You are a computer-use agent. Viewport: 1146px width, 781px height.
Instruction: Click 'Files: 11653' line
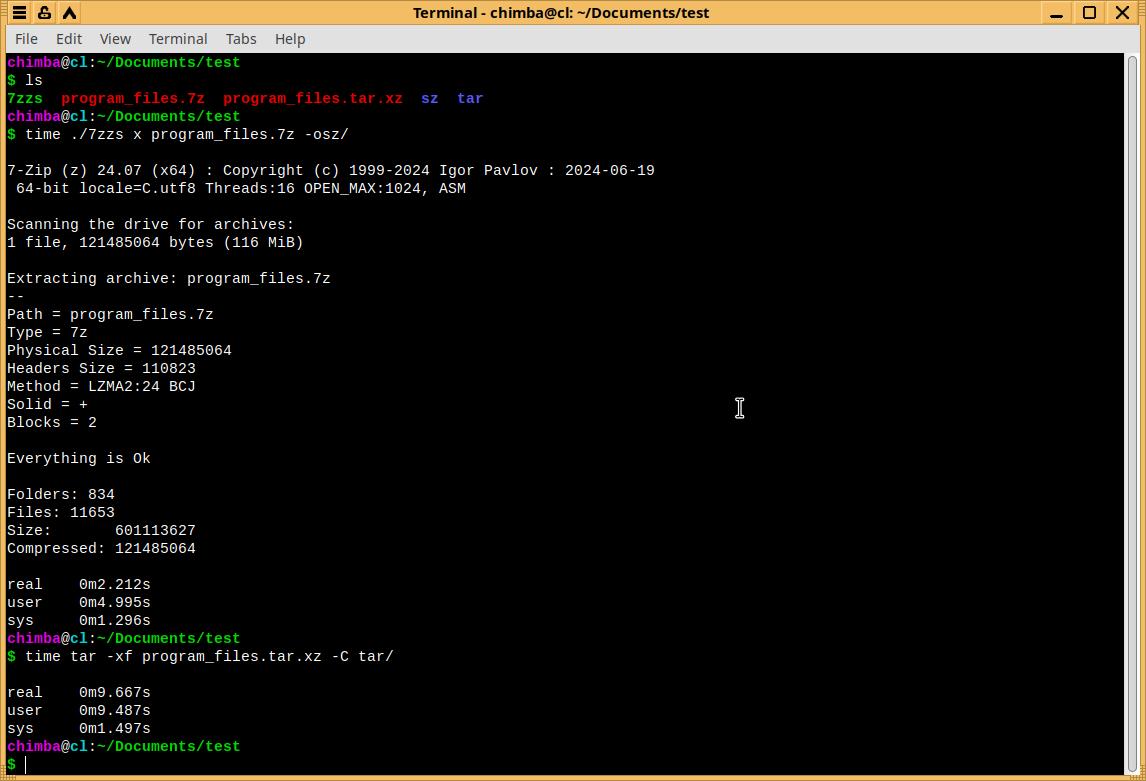tap(61, 512)
